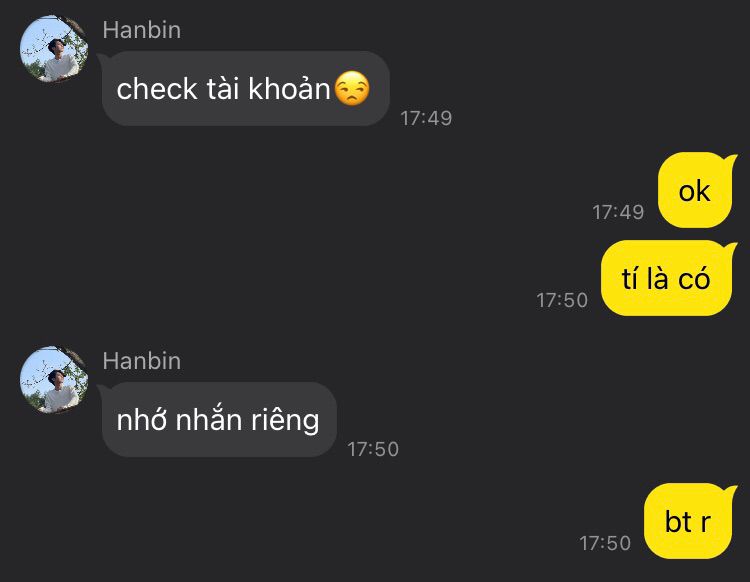The height and width of the screenshot is (582, 750).
Task: Tap the Hanbin name above "check tài khoản"
Action: 142,30
